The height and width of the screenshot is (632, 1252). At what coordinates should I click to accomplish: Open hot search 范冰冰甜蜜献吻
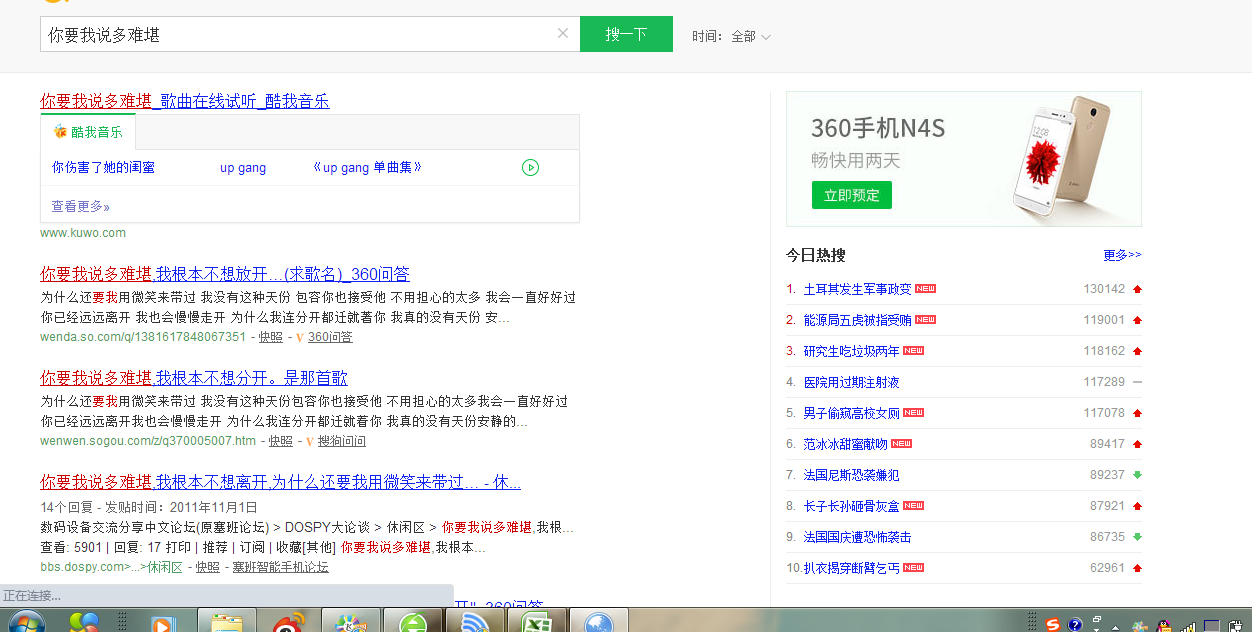(x=846, y=444)
